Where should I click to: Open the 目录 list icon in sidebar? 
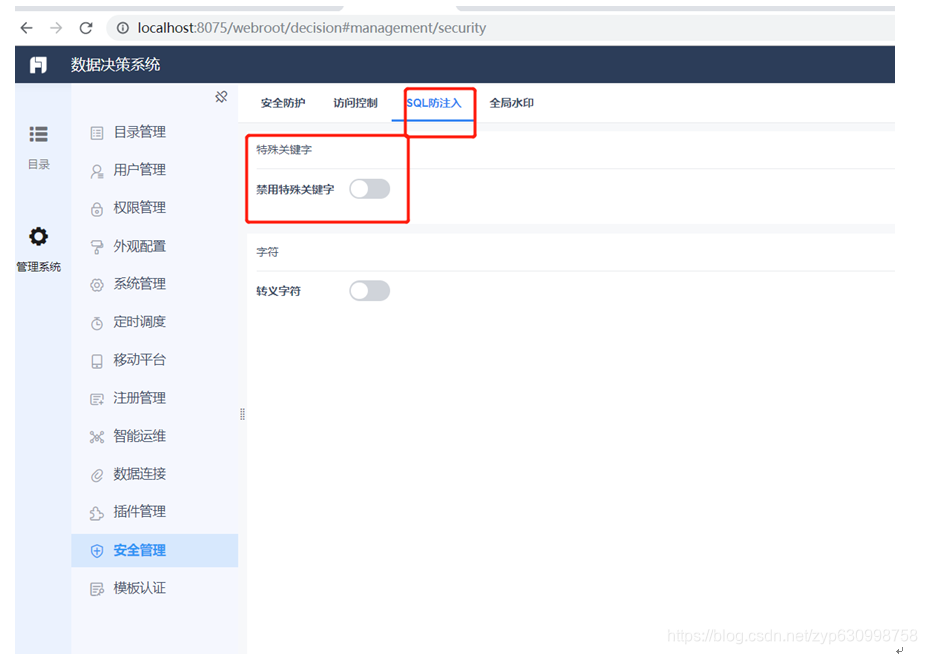click(x=38, y=134)
